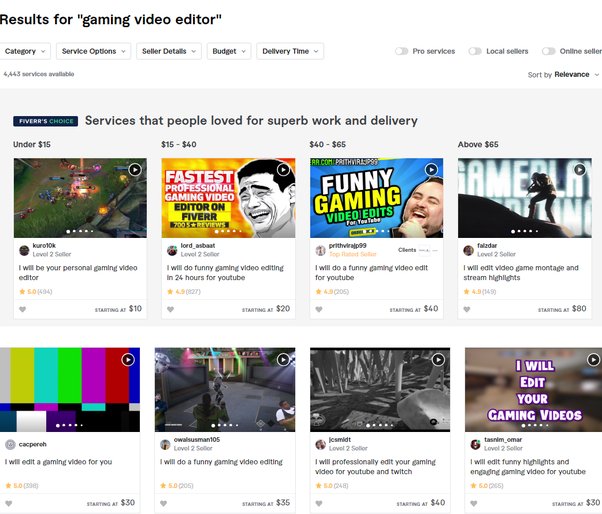Open the Gameplay Editing soldier thumbnail
602x514 pixels.
pos(524,198)
